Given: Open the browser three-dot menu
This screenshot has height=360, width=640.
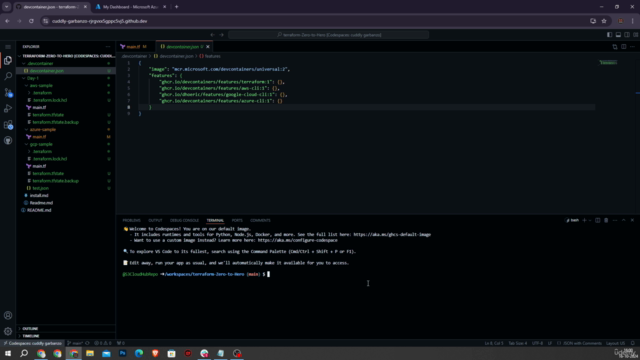Looking at the screenshot, I should [632, 21].
